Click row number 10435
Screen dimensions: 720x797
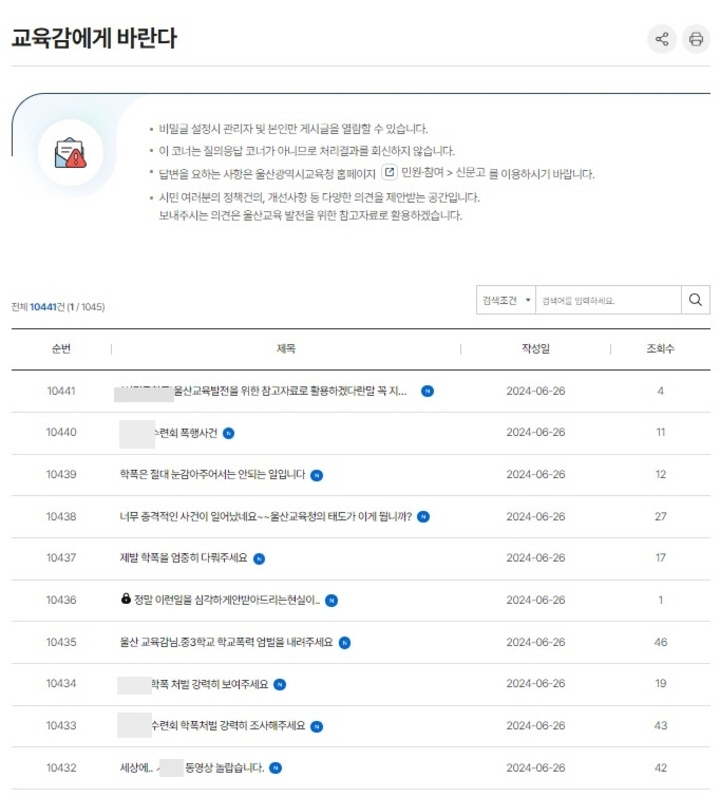[x=61, y=642]
